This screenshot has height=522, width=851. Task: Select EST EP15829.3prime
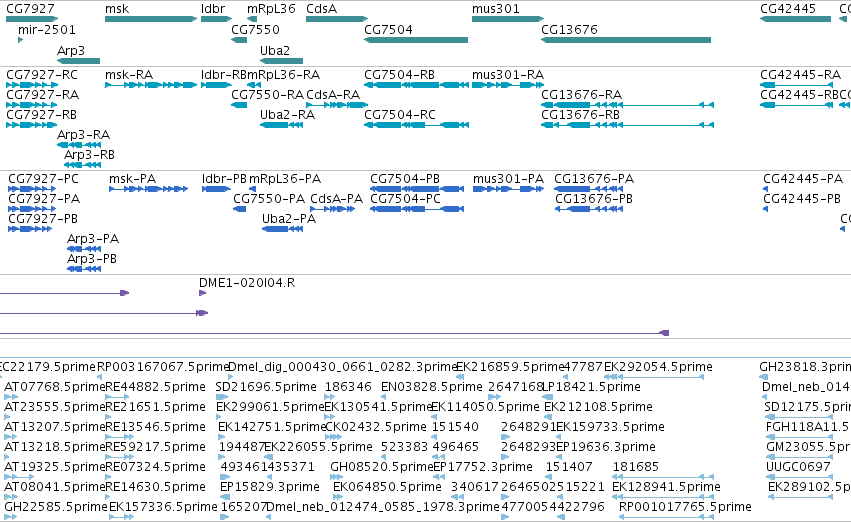(x=270, y=487)
